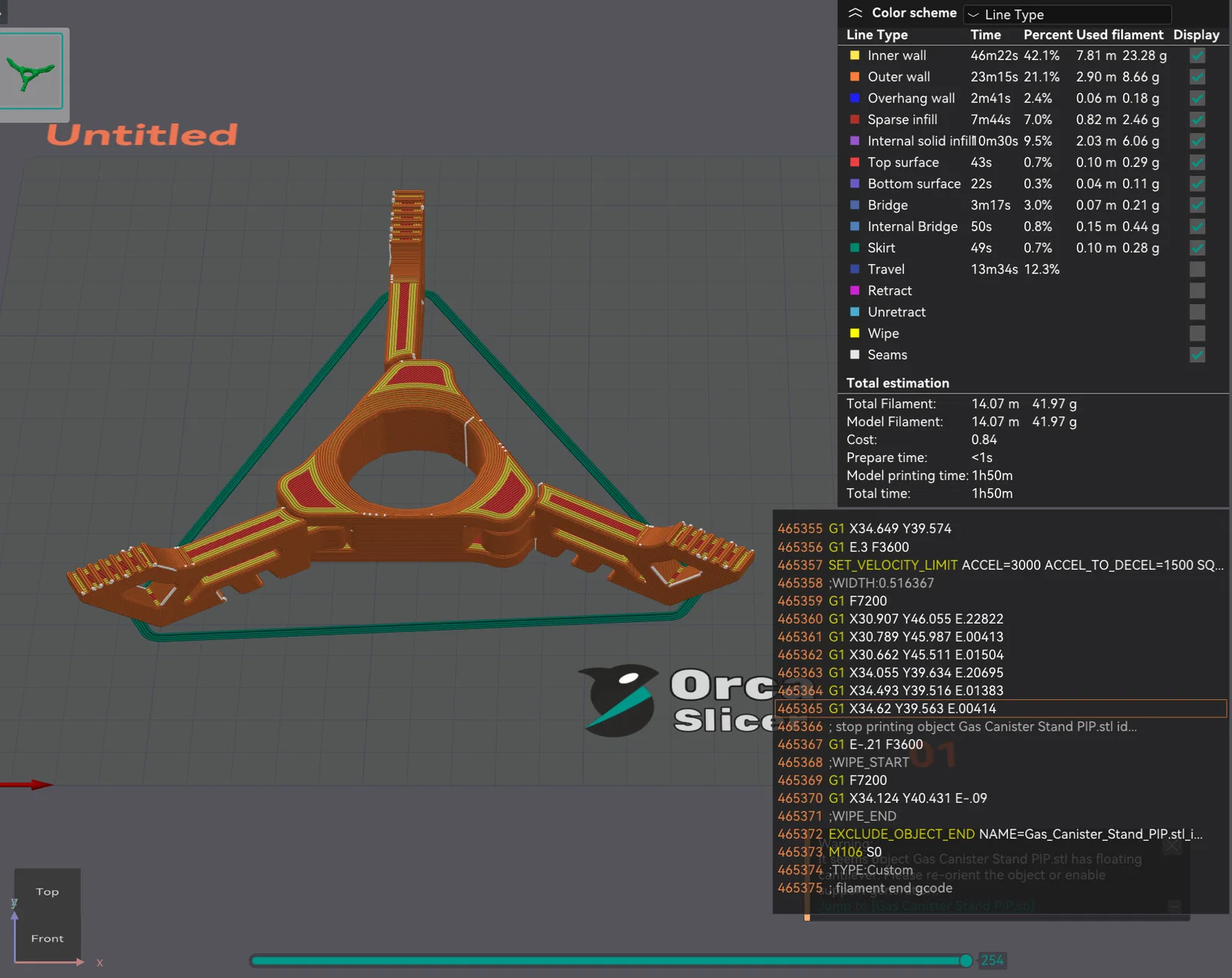Uncheck the Bridge display checkbox
This screenshot has width=1232, height=978.
[1197, 205]
